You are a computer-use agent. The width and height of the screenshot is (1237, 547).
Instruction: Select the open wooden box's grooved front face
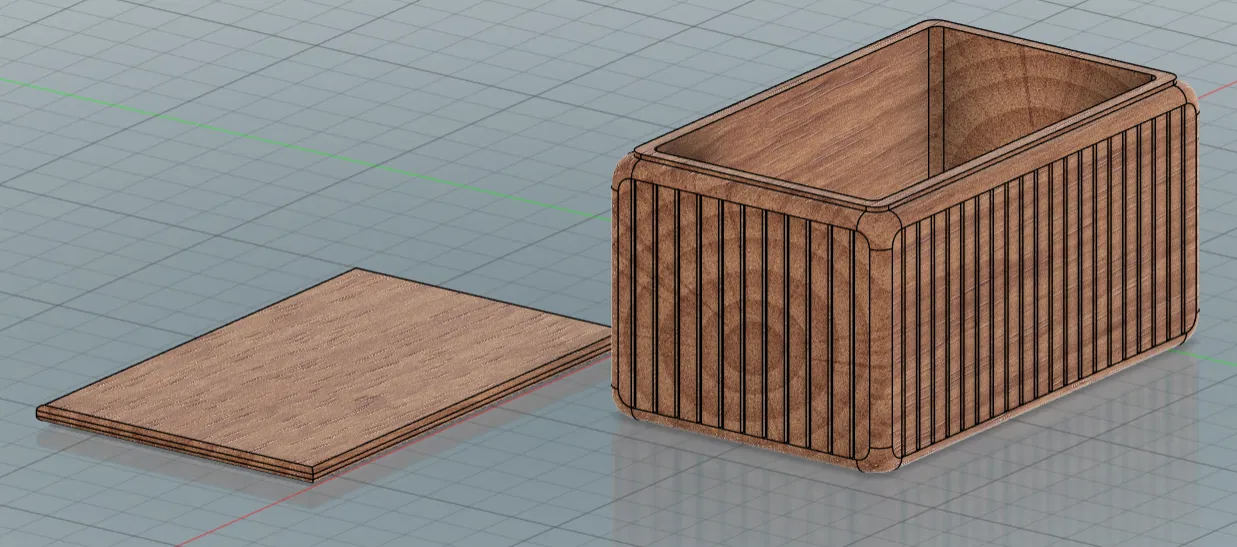(745, 320)
